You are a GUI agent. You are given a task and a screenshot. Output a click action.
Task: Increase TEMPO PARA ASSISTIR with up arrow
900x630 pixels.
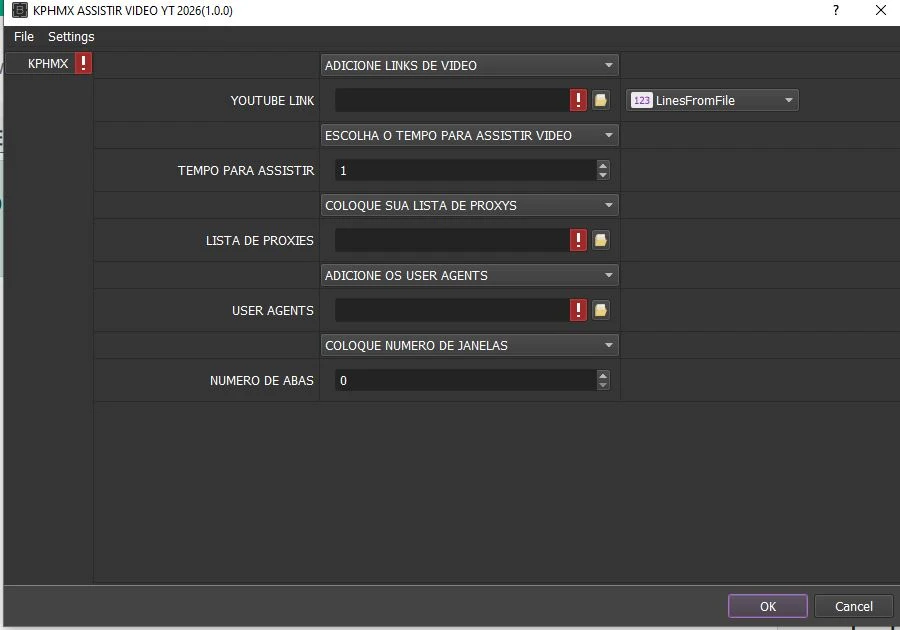click(x=602, y=165)
